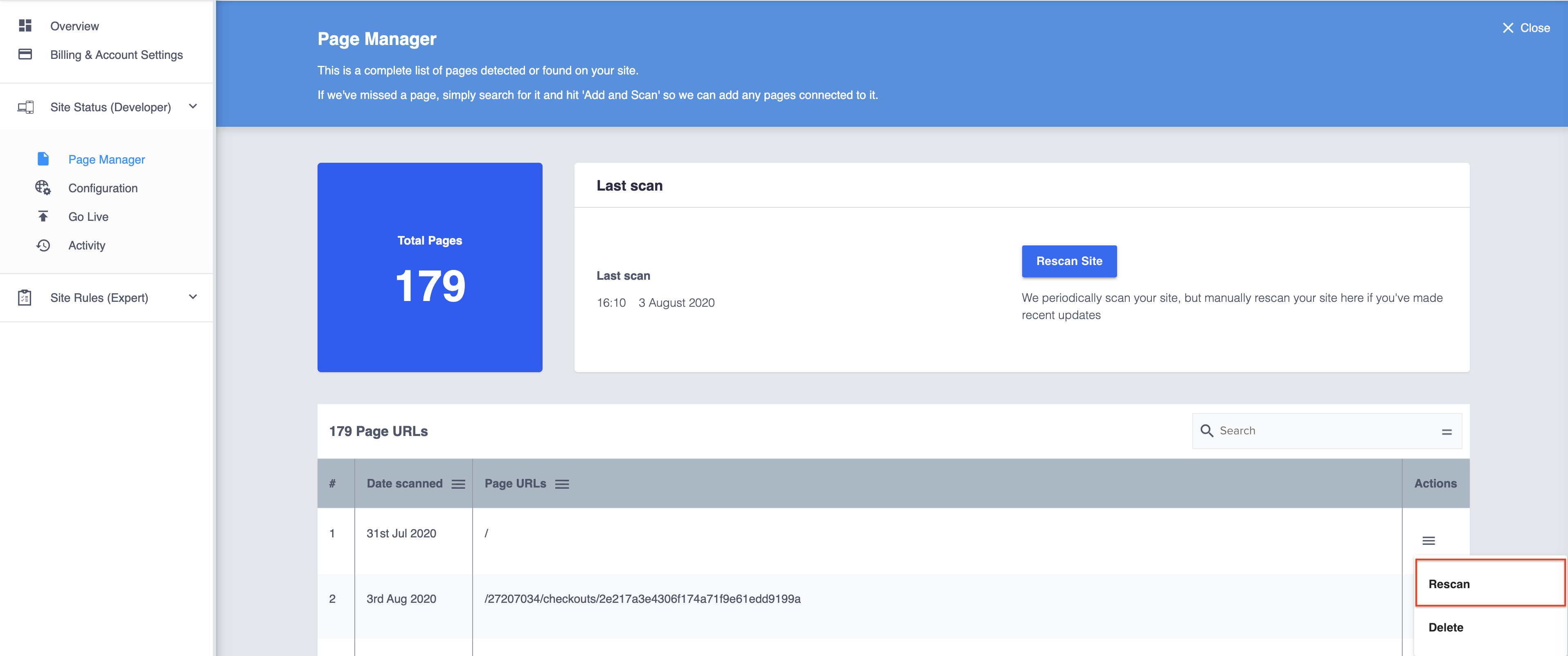Click the magnifier icon in search box
The image size is (1568, 656).
(1206, 430)
